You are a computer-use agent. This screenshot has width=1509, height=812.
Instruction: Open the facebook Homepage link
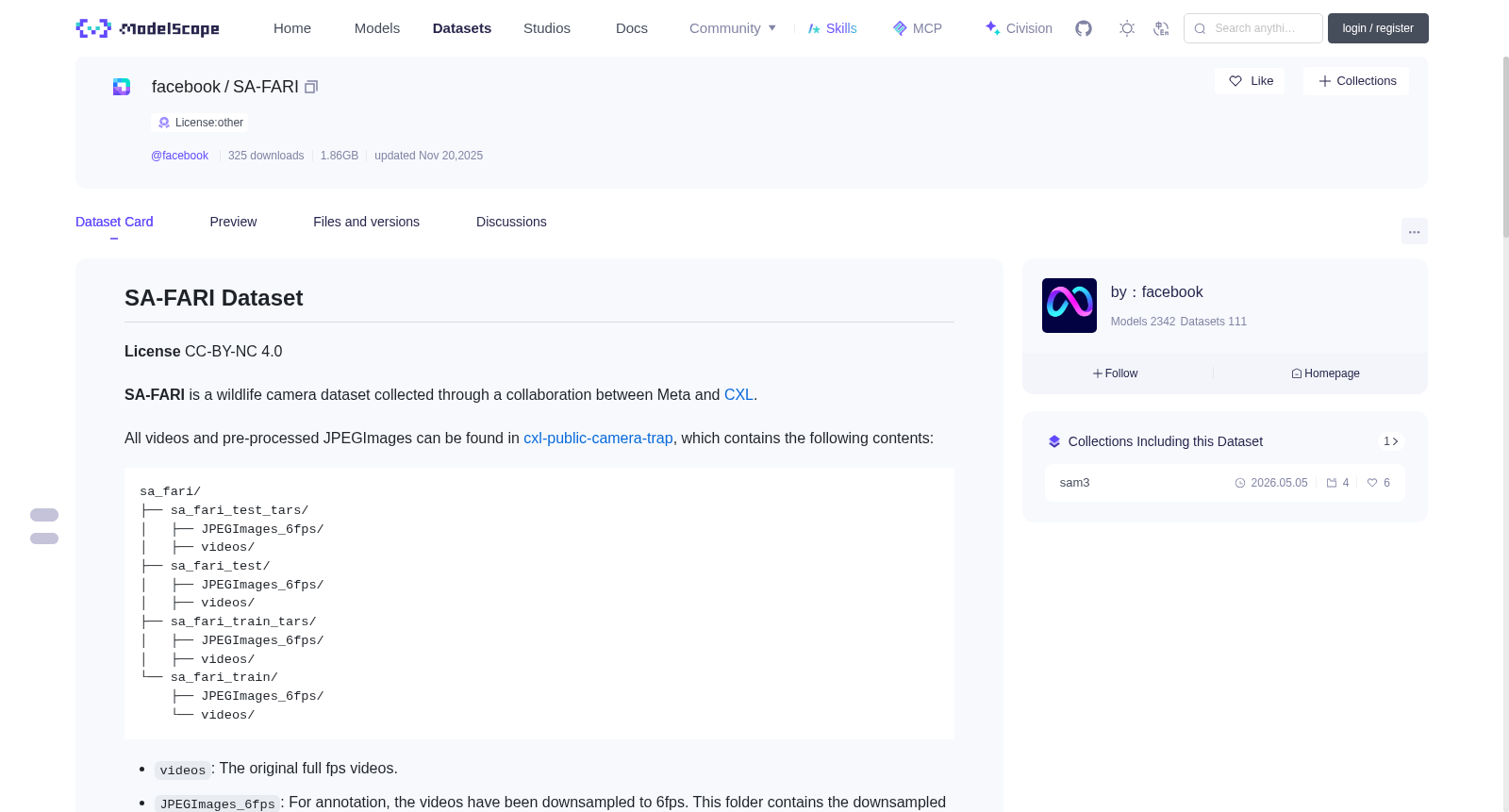(1326, 373)
